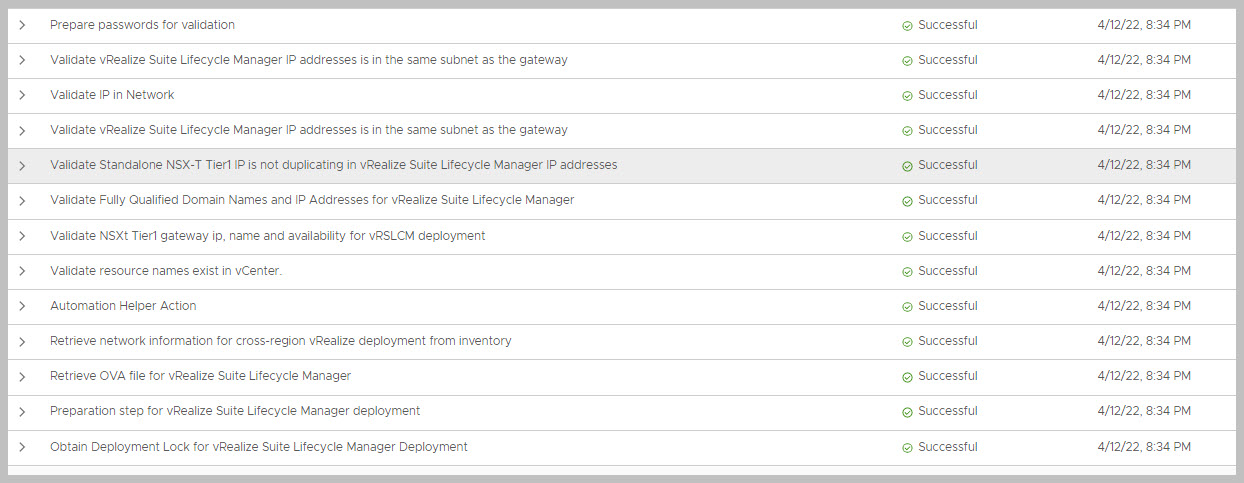Click success icon for Obtain Deployment Lock
The width and height of the screenshot is (1244, 483).
(907, 447)
